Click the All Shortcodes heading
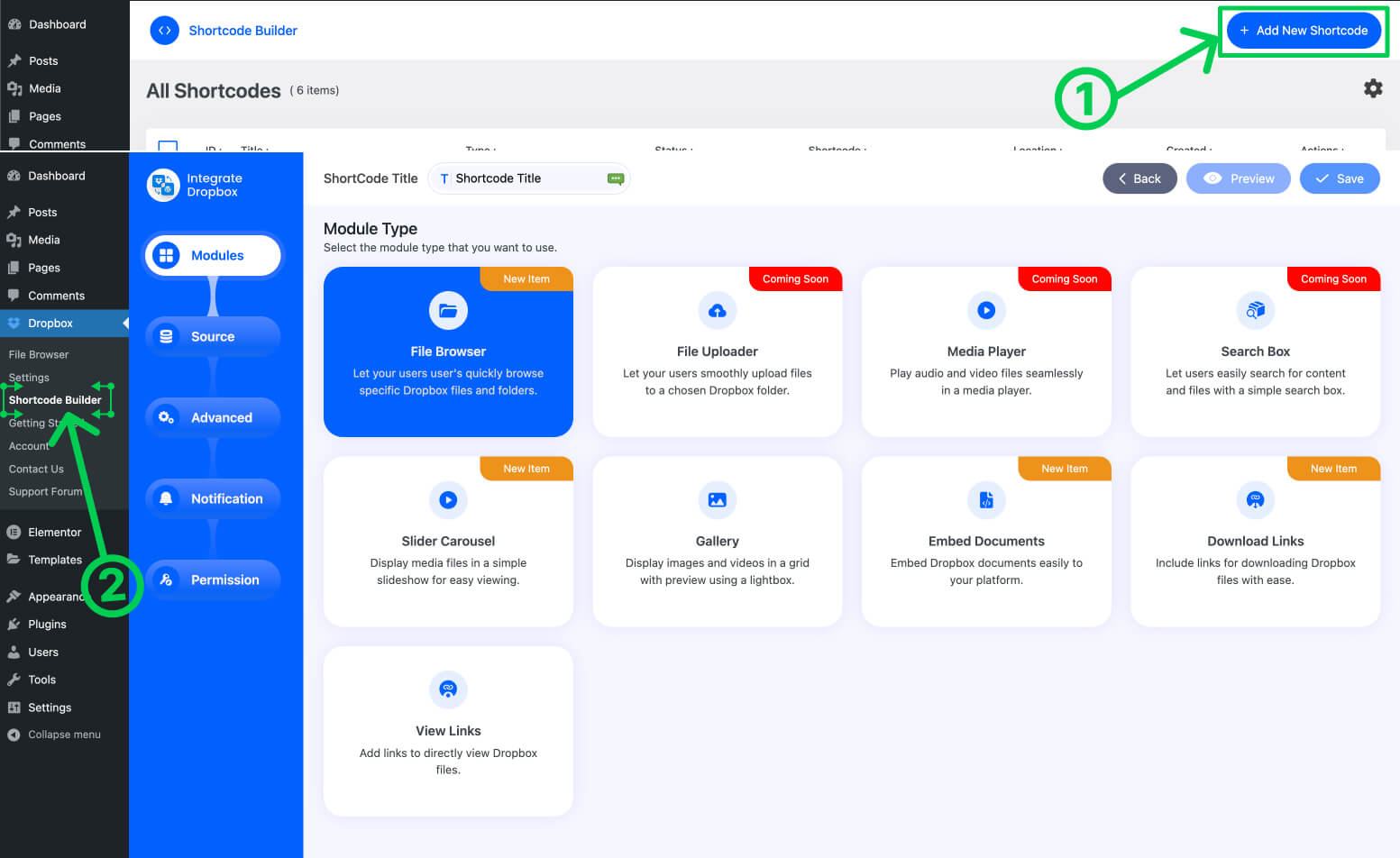The height and width of the screenshot is (858, 1400). 214,91
